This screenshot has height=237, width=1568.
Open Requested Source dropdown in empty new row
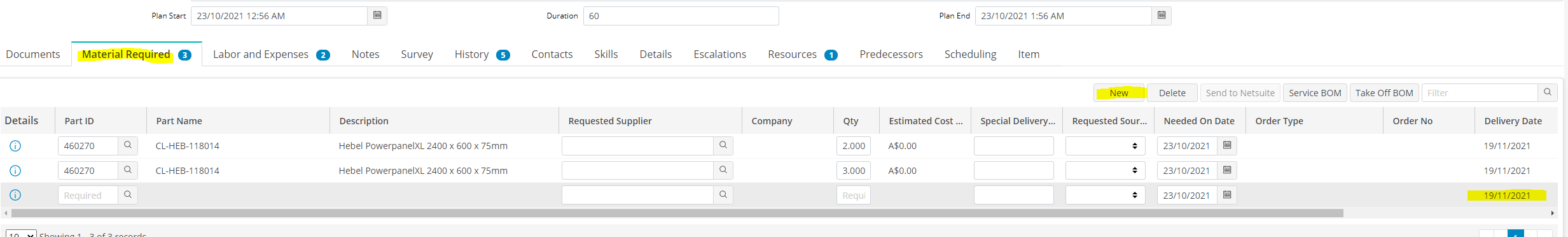tap(1106, 195)
